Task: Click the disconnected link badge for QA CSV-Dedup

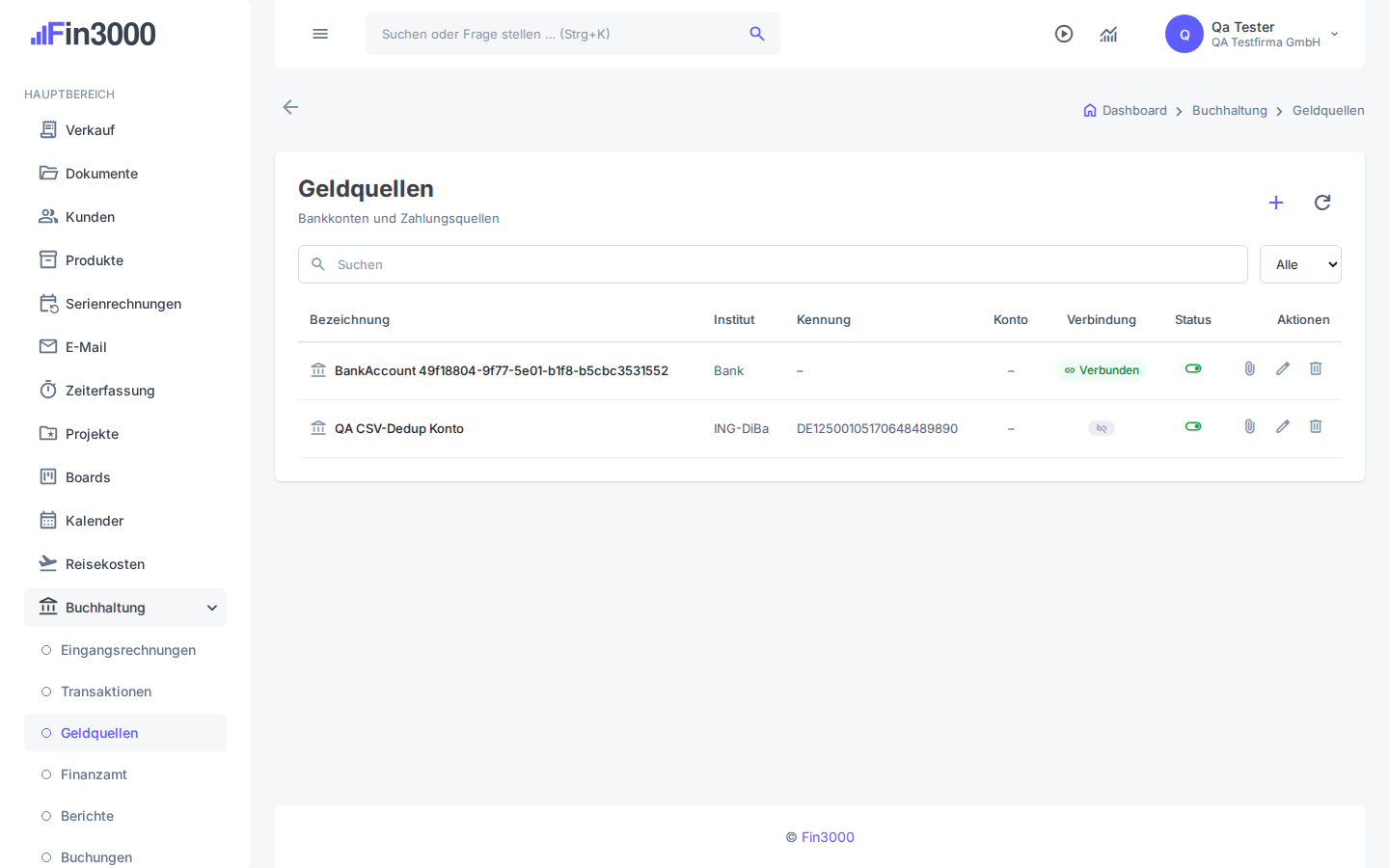Action: tap(1102, 428)
